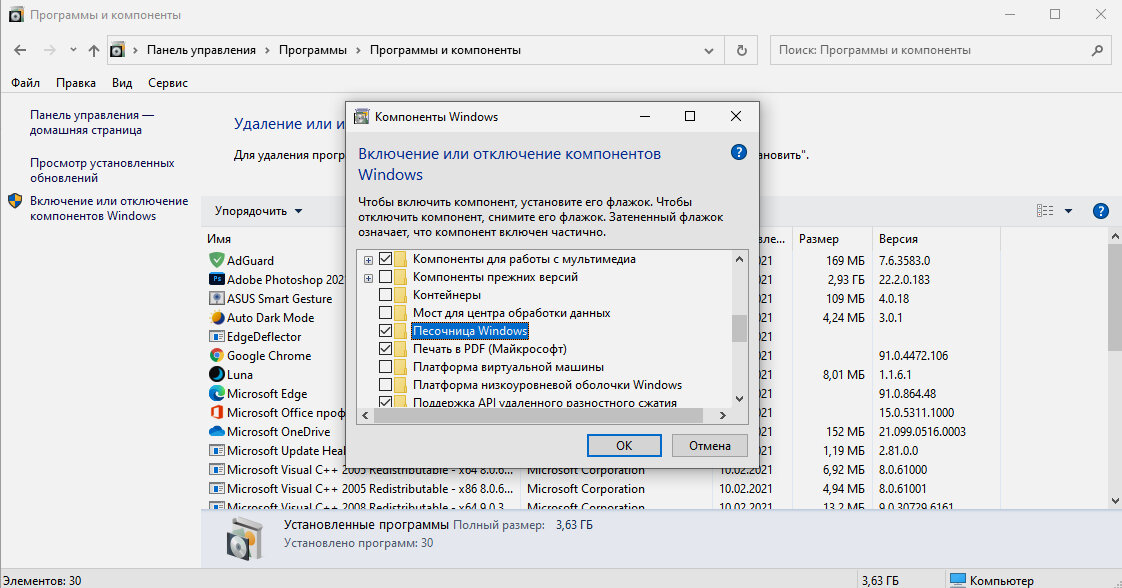This screenshot has height=588, width=1122.
Task: Expand breadcrumb arrow after Панель управления
Action: pyautogui.click(x=268, y=50)
